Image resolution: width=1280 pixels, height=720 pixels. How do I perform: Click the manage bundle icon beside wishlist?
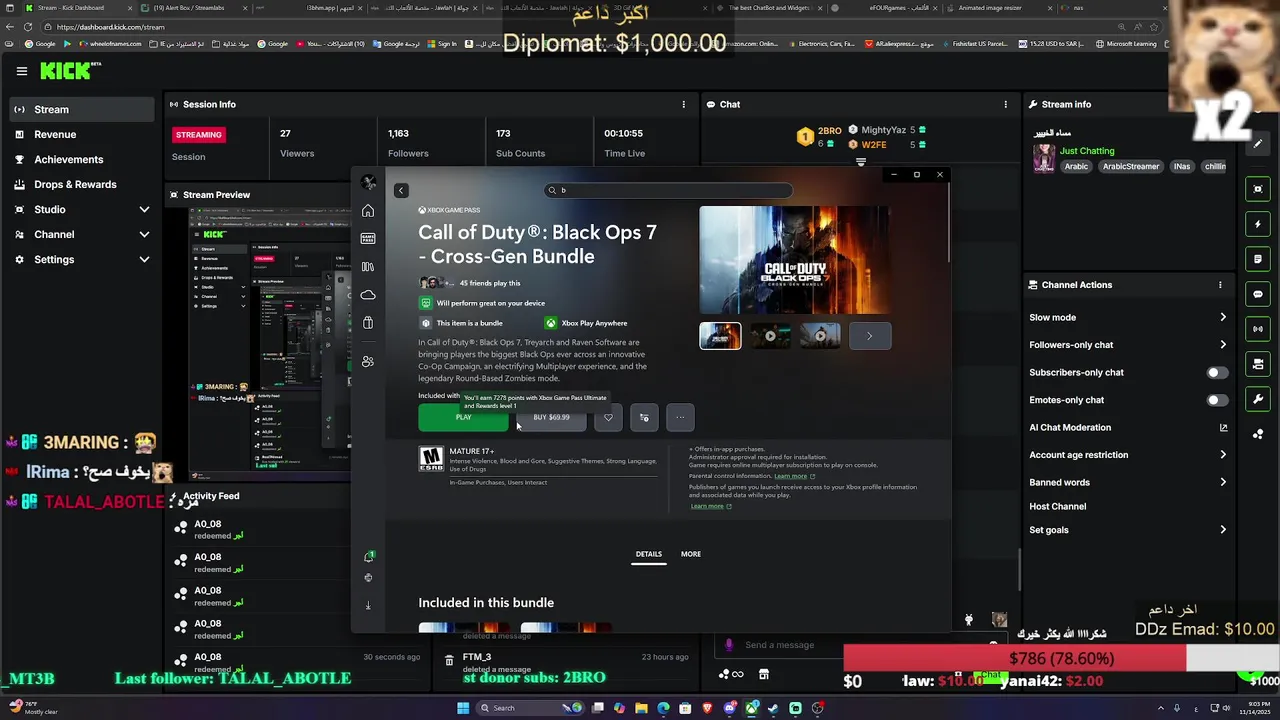click(644, 417)
